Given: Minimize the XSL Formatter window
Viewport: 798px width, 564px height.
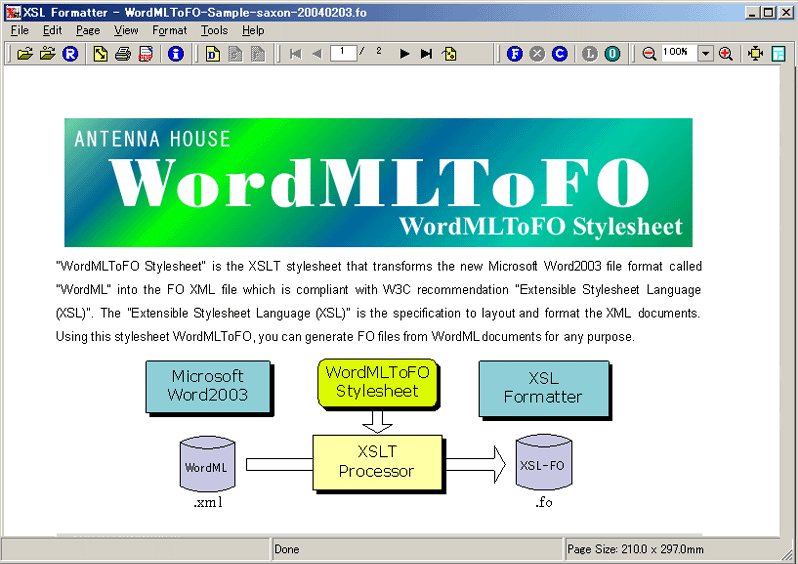Looking at the screenshot, I should click(753, 12).
